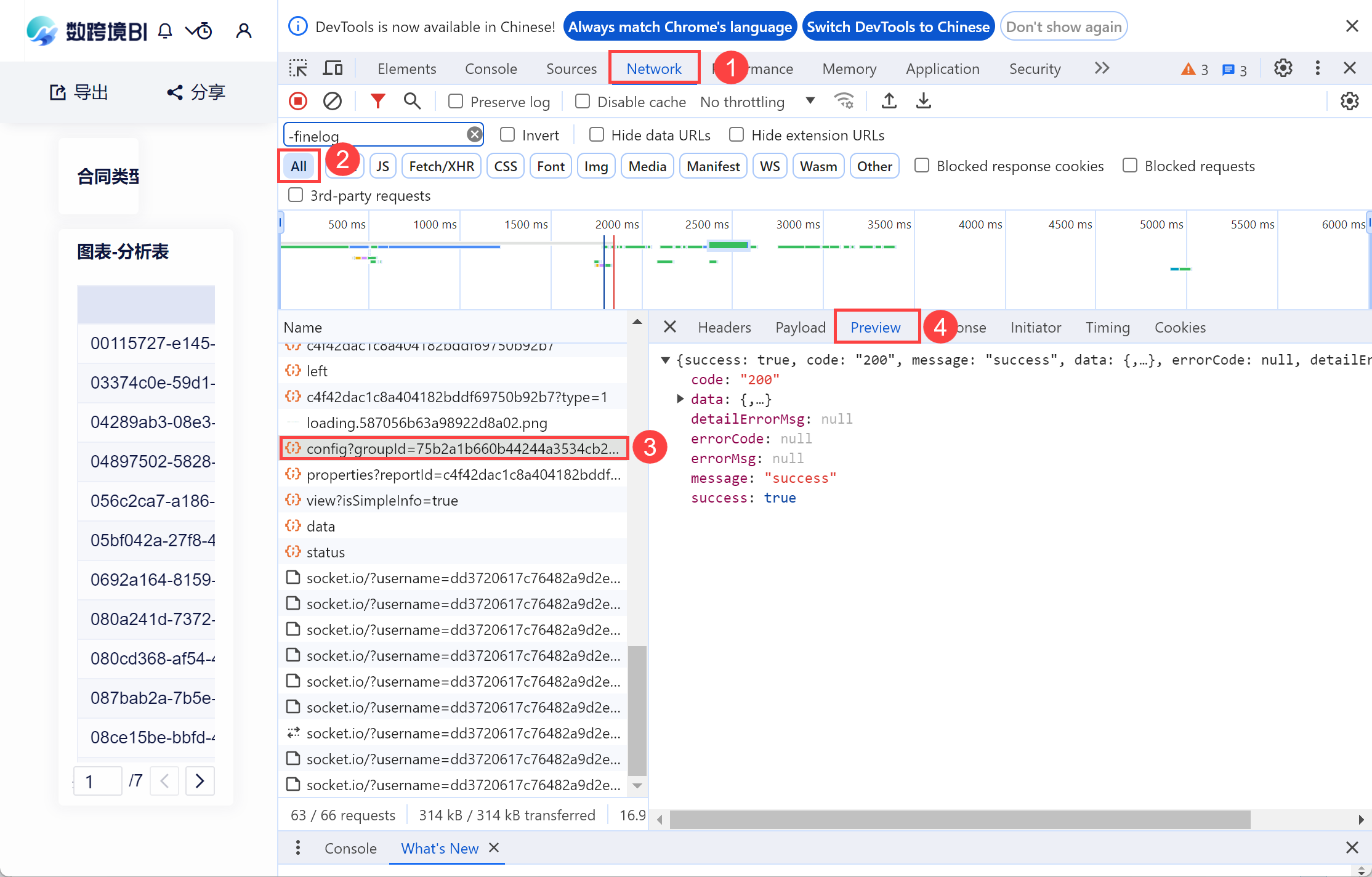Click Switch DevTools to Chinese button
1372x877 pixels.
click(x=898, y=26)
